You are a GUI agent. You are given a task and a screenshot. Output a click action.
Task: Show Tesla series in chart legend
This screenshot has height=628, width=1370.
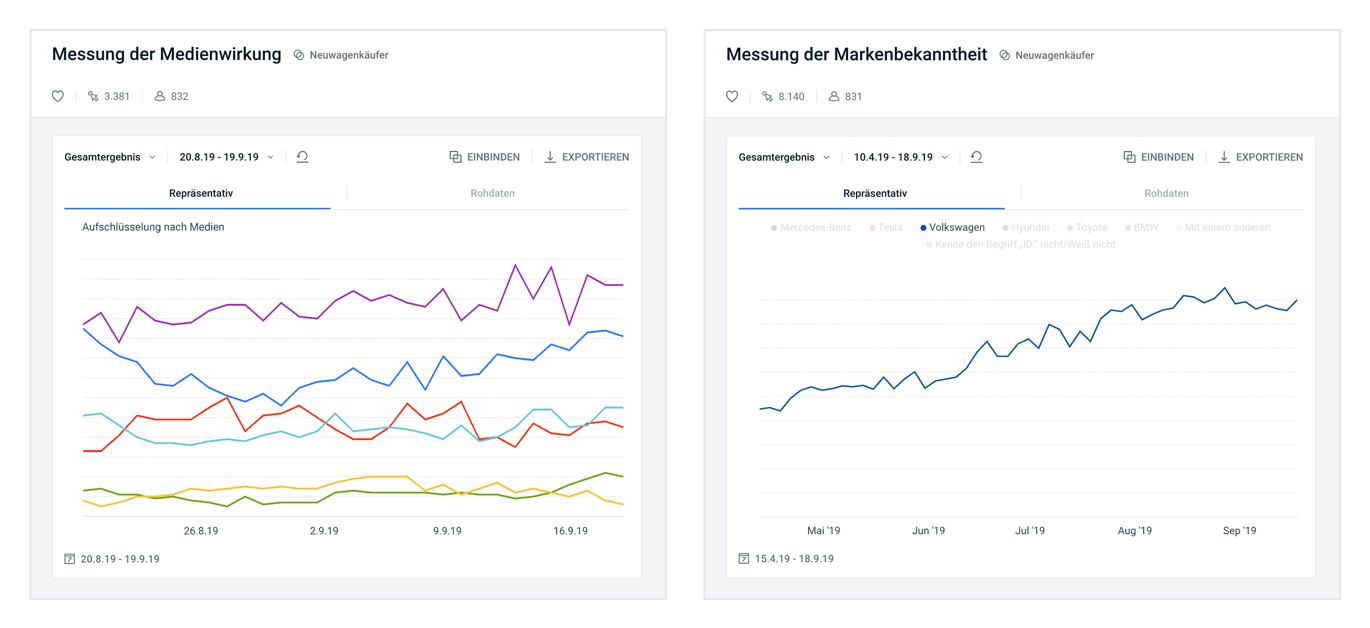884,228
